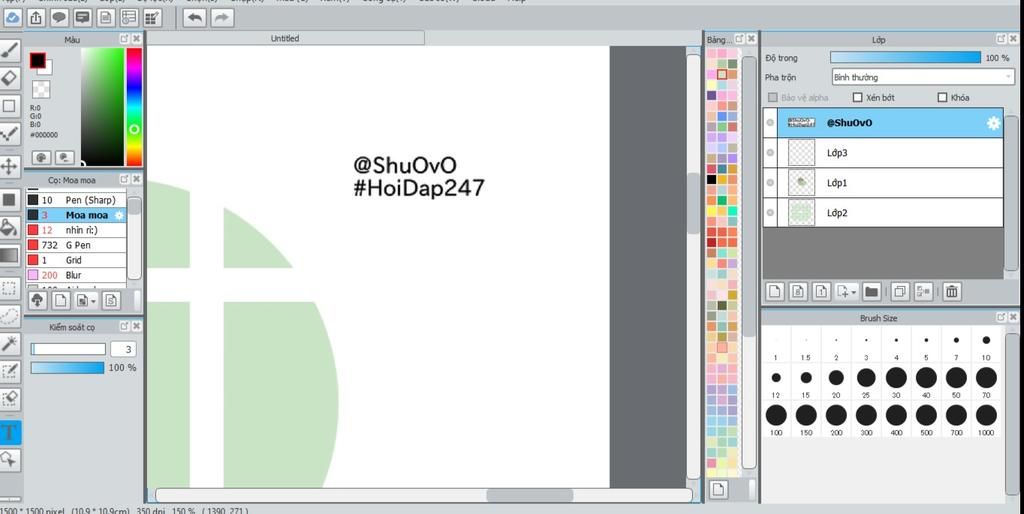Screen dimensions: 1024x514
Task: Click the Download cloud brush icon
Action: click(37, 300)
